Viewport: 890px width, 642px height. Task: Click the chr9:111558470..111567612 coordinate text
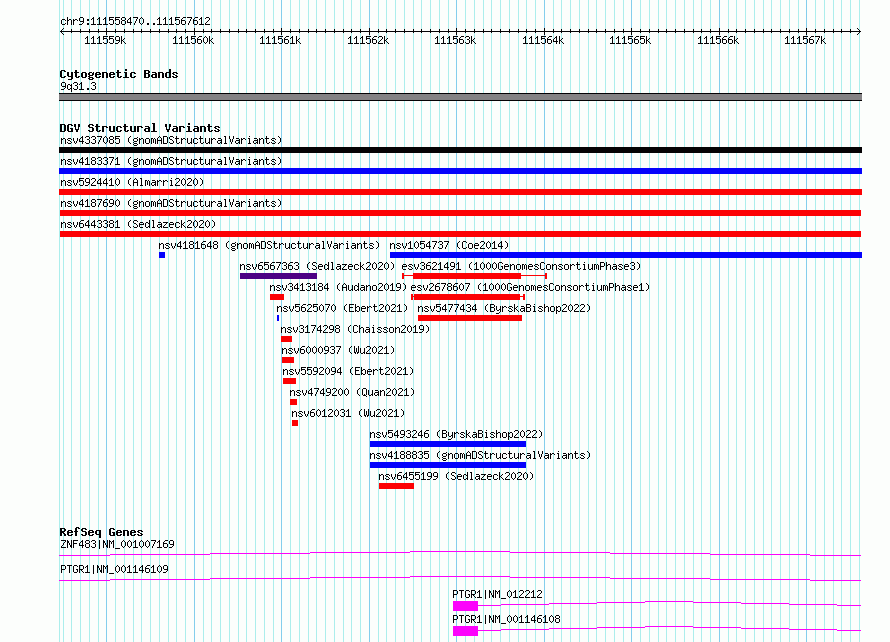pyautogui.click(x=135, y=21)
